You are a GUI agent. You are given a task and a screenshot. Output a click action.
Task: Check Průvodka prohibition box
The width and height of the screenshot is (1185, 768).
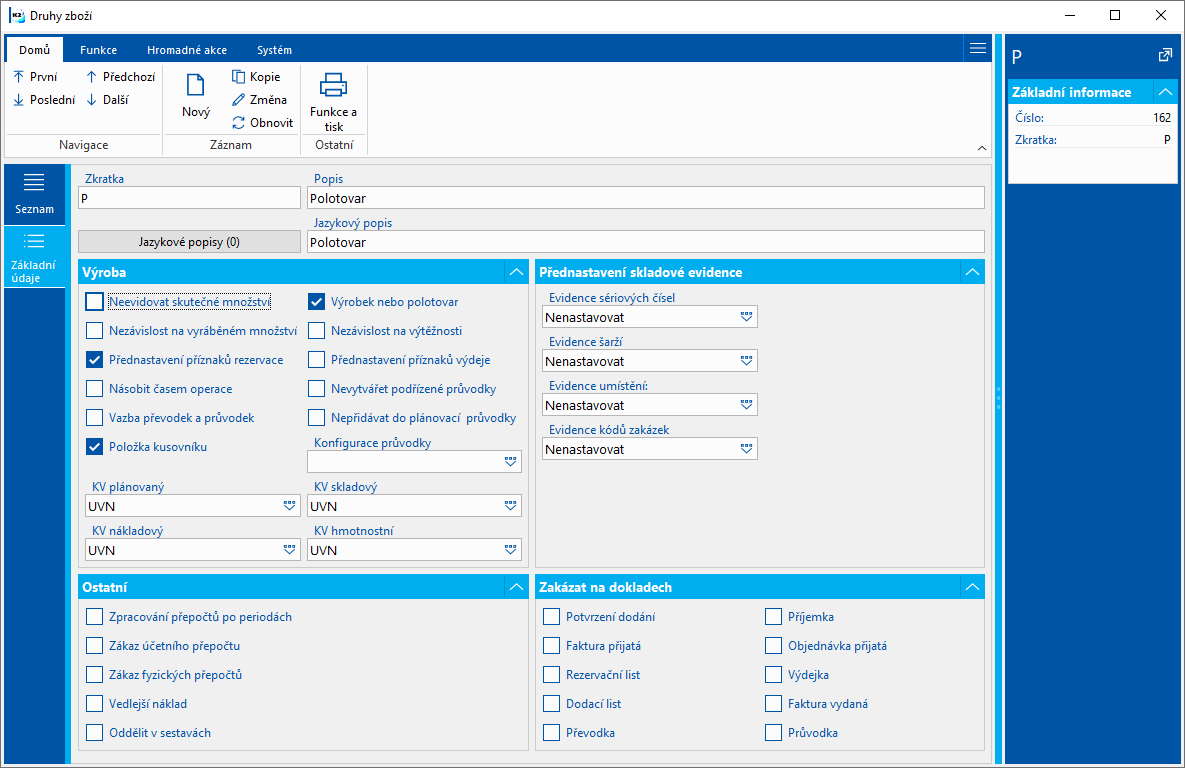[x=773, y=732]
